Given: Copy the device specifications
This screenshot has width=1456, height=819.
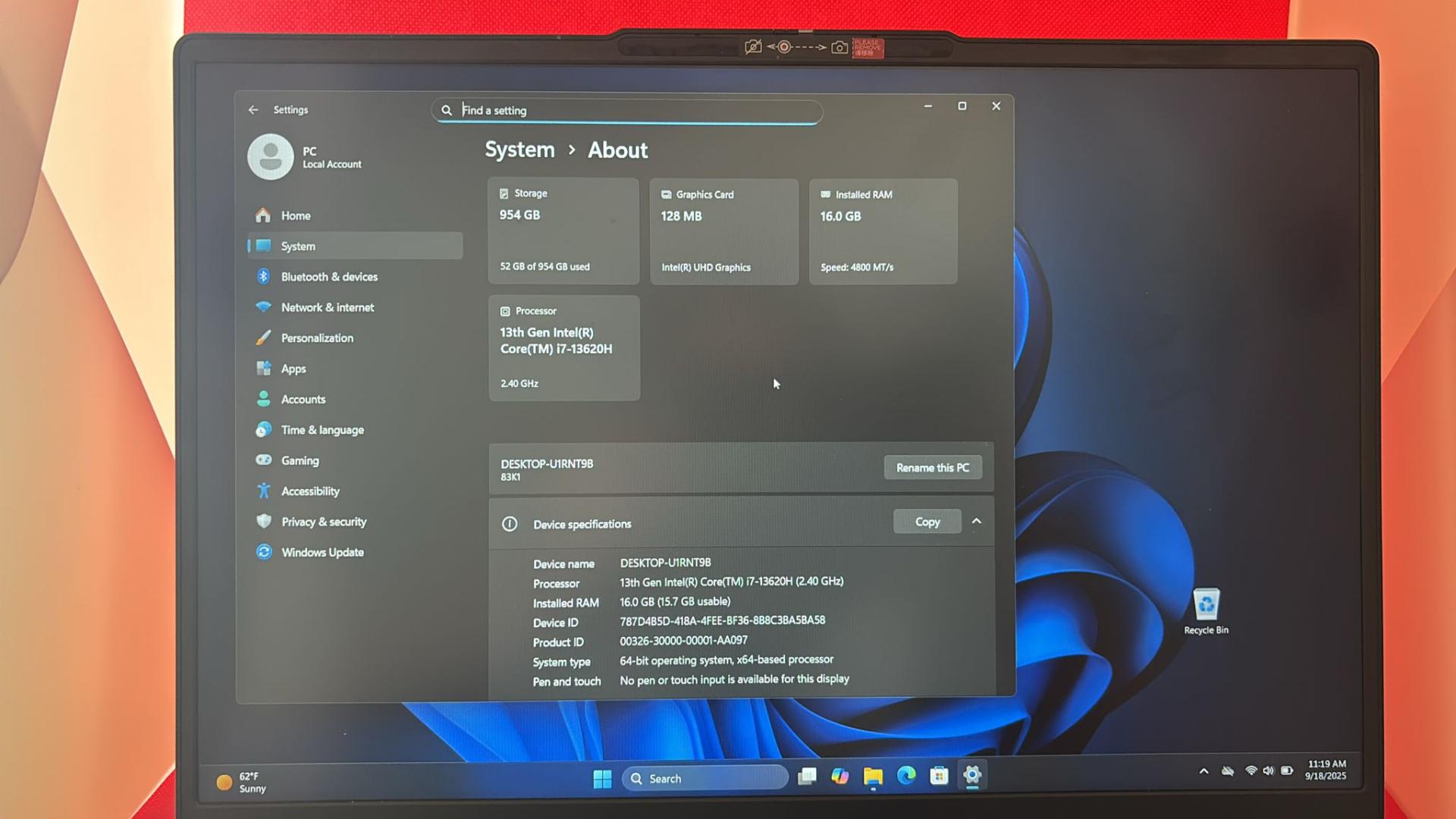Looking at the screenshot, I should click(927, 522).
